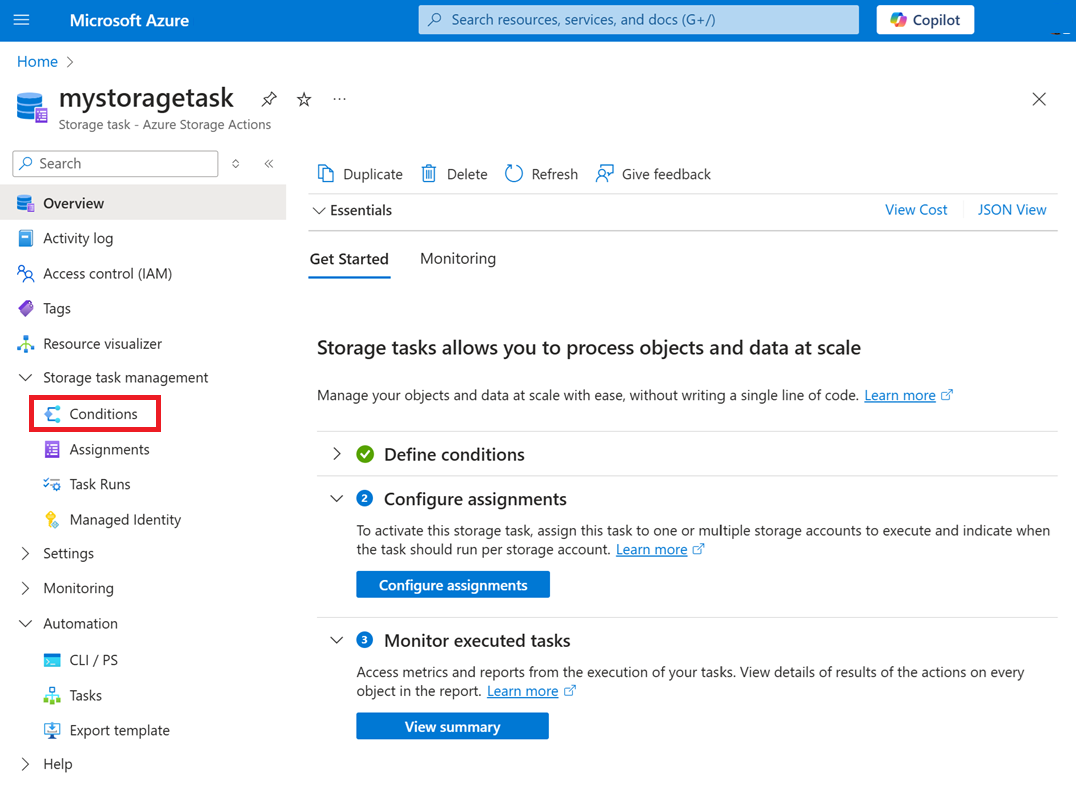The width and height of the screenshot is (1076, 785).
Task: Click the storage task resource icon
Action: [x=32, y=107]
